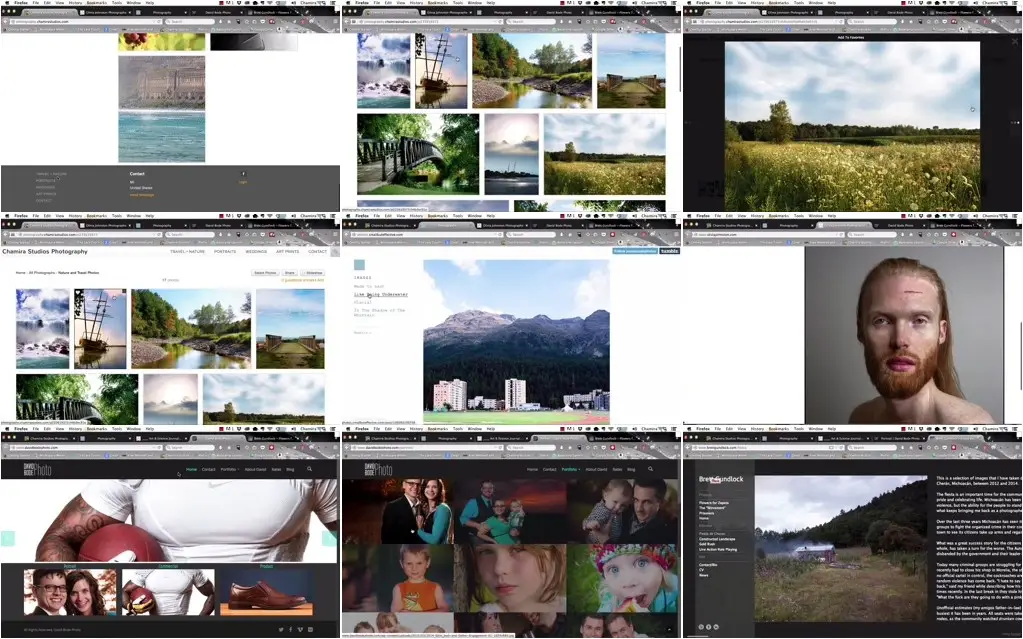Image resolution: width=1023 pixels, height=639 pixels.
Task: Click search icon on David Bode family portraits grid
Action: pyautogui.click(x=650, y=469)
